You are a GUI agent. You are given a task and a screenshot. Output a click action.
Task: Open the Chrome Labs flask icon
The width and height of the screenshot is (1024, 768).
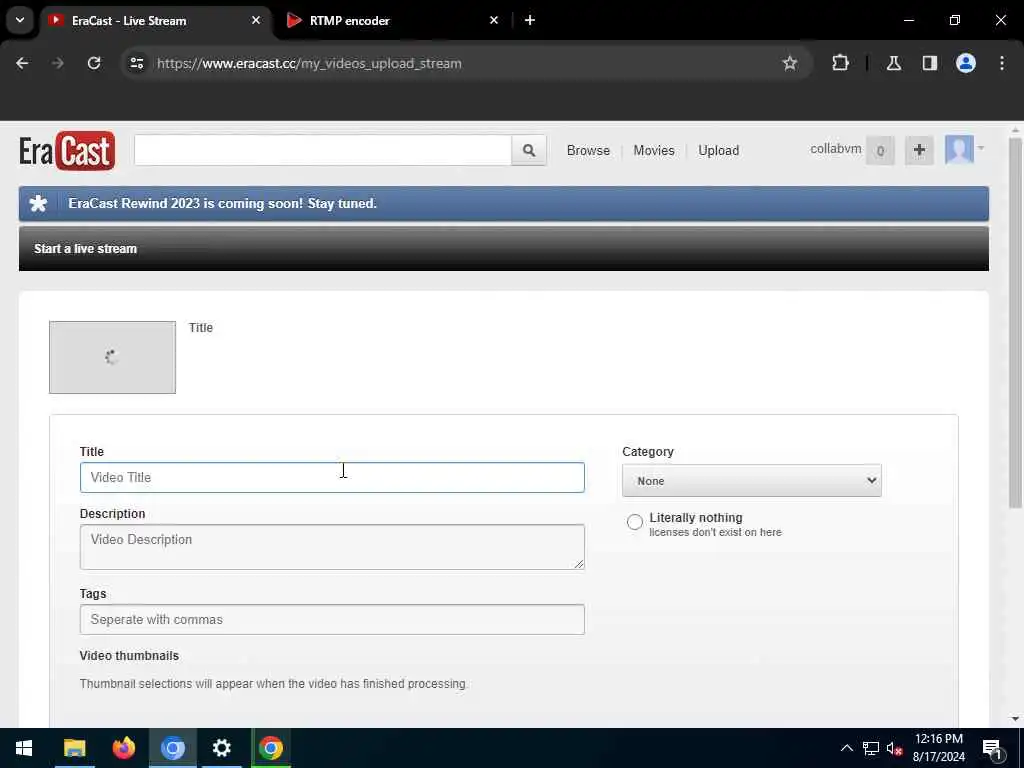(894, 63)
